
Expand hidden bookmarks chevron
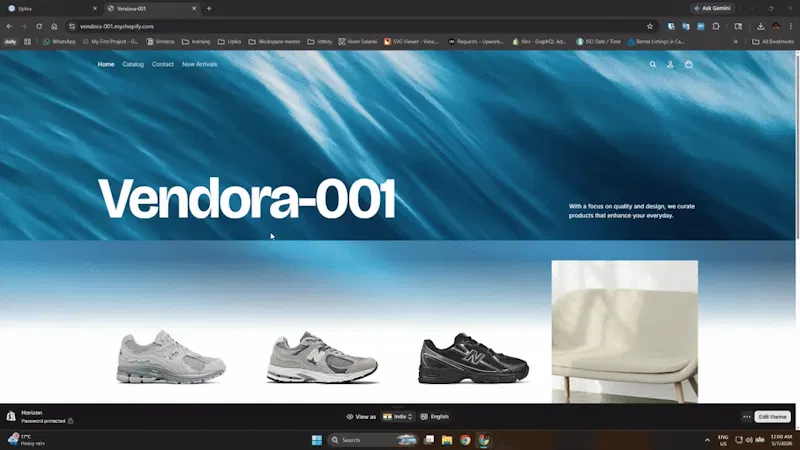(736, 42)
